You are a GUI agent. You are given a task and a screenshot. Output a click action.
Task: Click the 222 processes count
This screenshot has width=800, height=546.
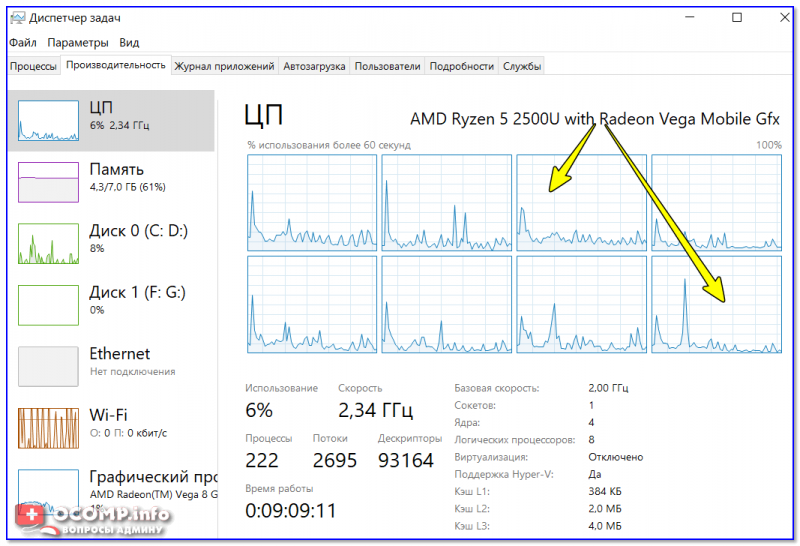pyautogui.click(x=262, y=461)
